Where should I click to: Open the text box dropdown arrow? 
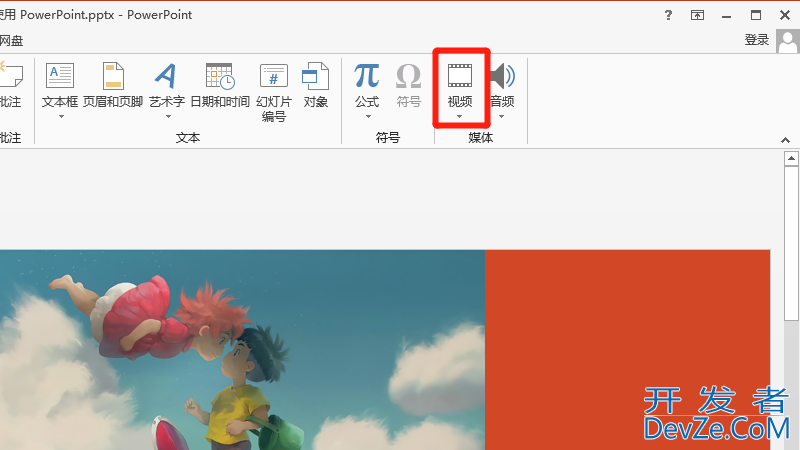[x=61, y=117]
